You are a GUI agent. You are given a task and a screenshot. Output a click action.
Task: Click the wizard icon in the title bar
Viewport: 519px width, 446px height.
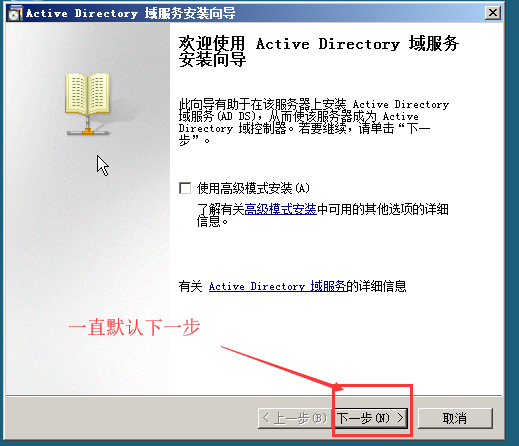click(15, 13)
